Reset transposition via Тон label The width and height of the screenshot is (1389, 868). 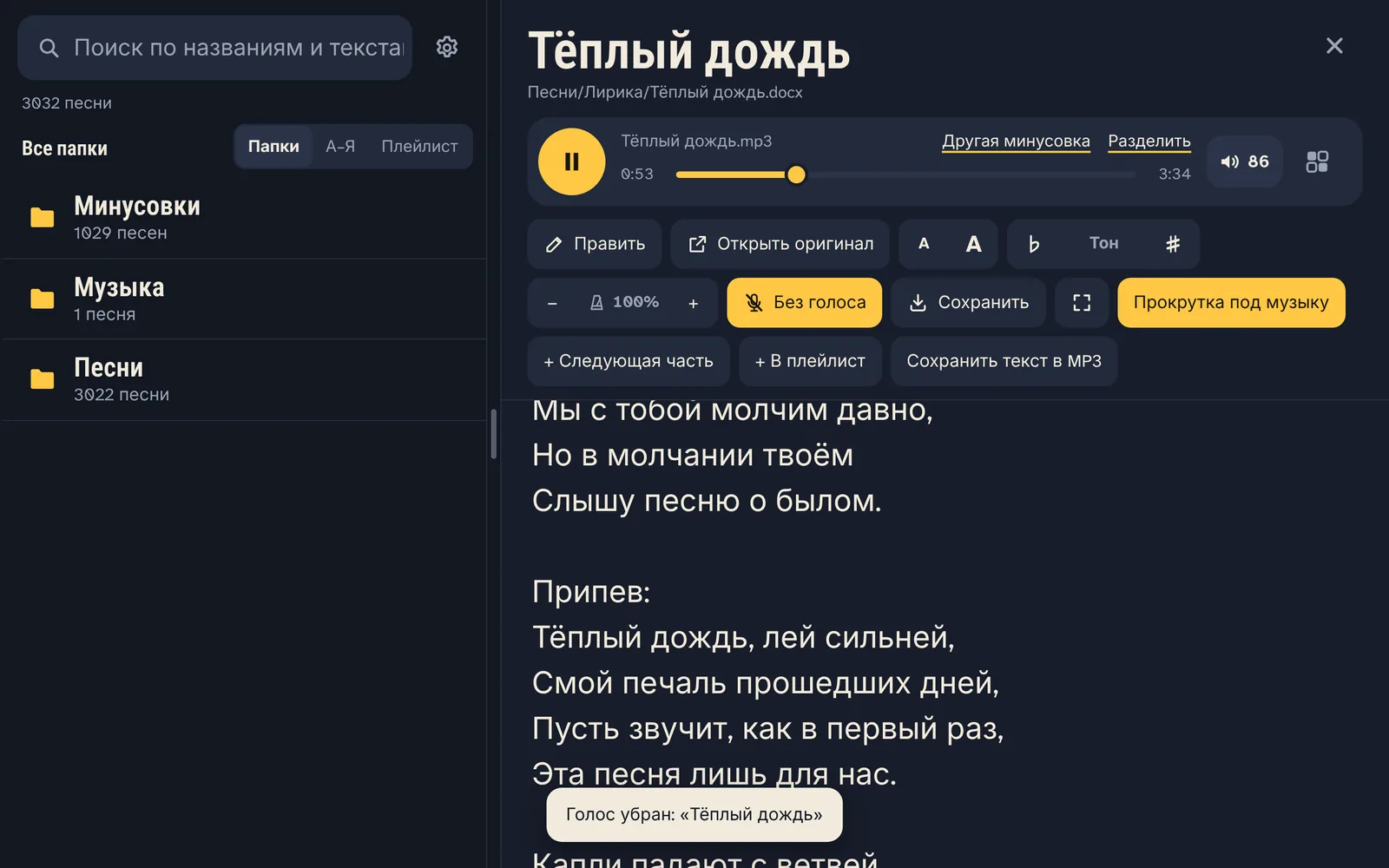click(x=1104, y=244)
